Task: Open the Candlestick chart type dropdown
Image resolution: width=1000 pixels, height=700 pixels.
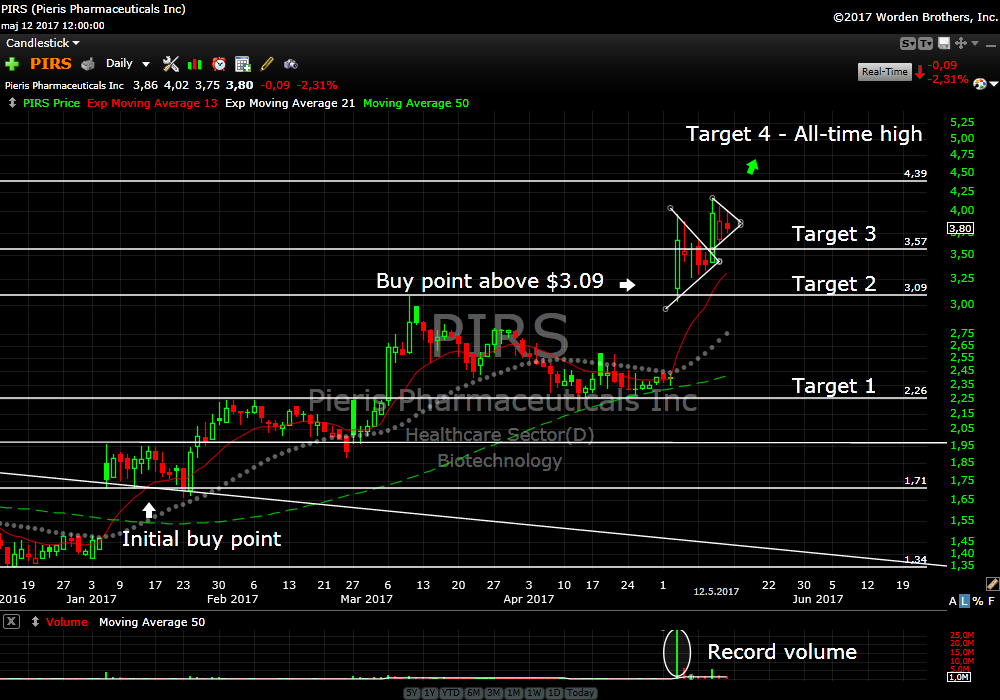Action: [x=43, y=43]
